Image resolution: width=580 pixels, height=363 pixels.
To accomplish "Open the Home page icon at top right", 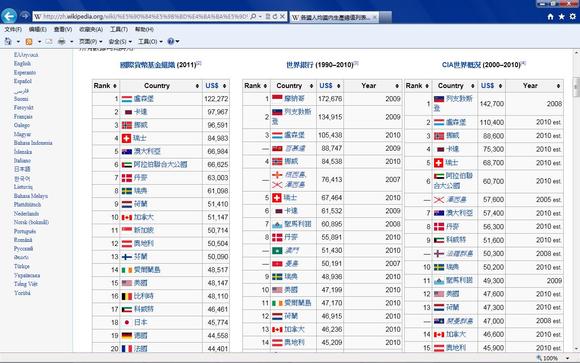I will [x=550, y=17].
